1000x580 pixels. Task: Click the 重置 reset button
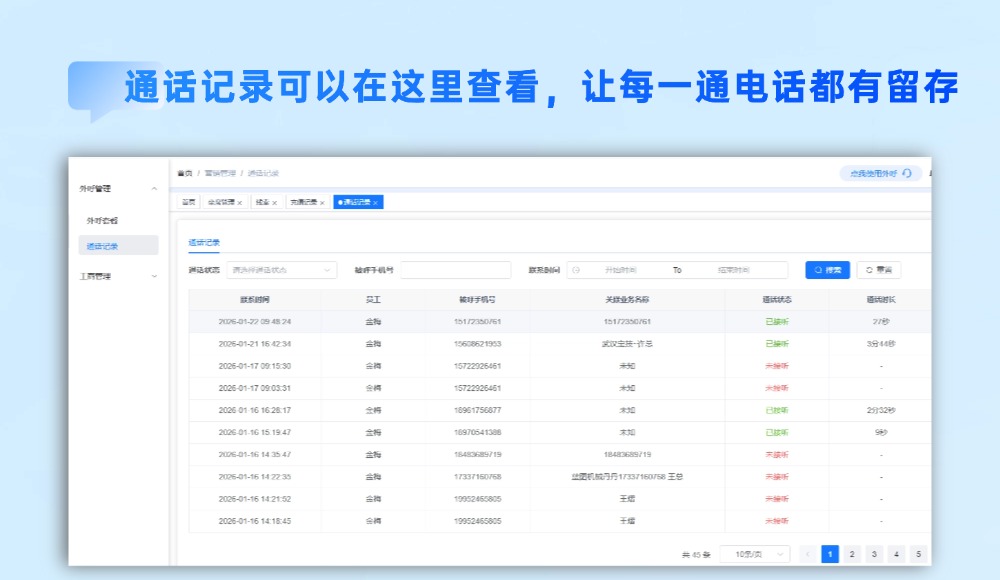point(879,270)
